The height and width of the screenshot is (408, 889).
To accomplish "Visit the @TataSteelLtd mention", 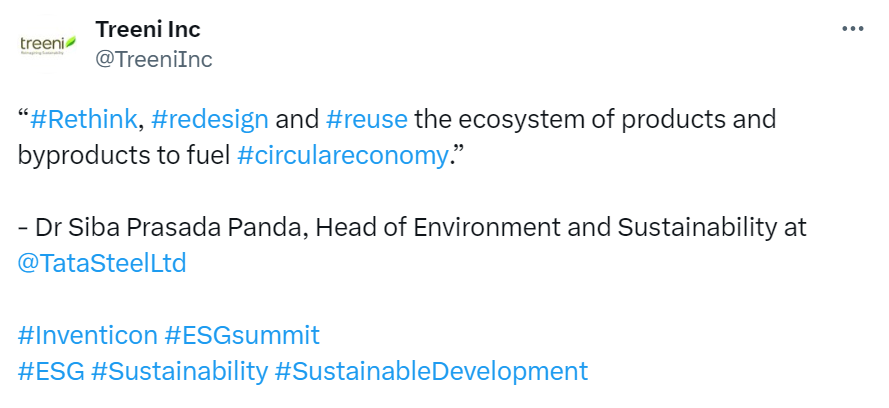I will 102,264.
